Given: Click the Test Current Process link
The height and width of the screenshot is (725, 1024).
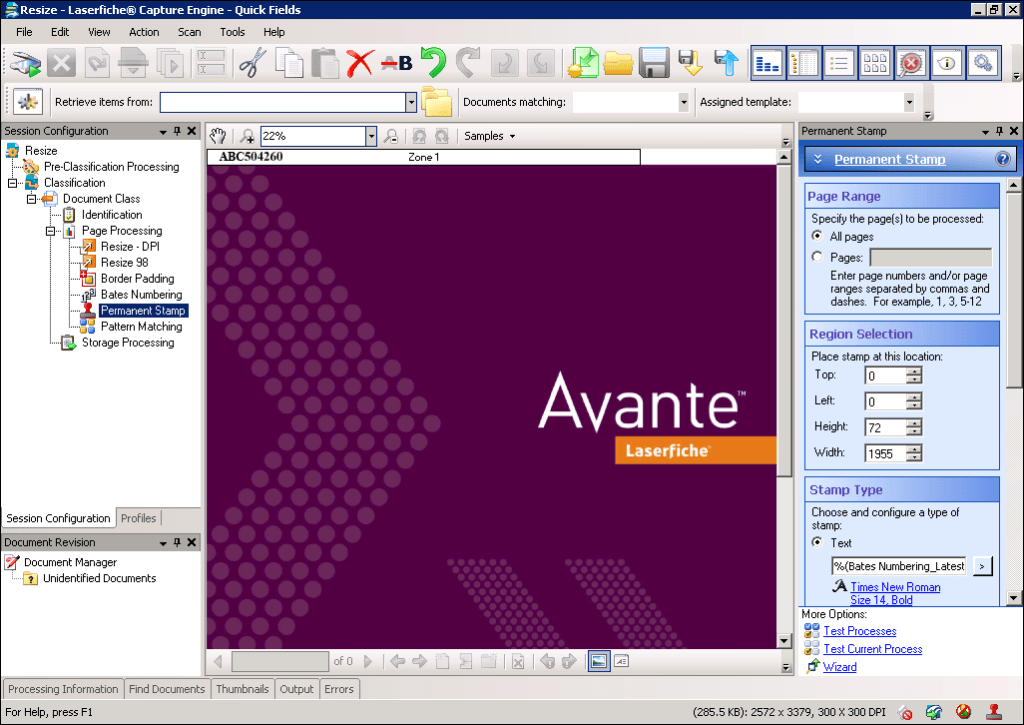Looking at the screenshot, I should coord(872,649).
